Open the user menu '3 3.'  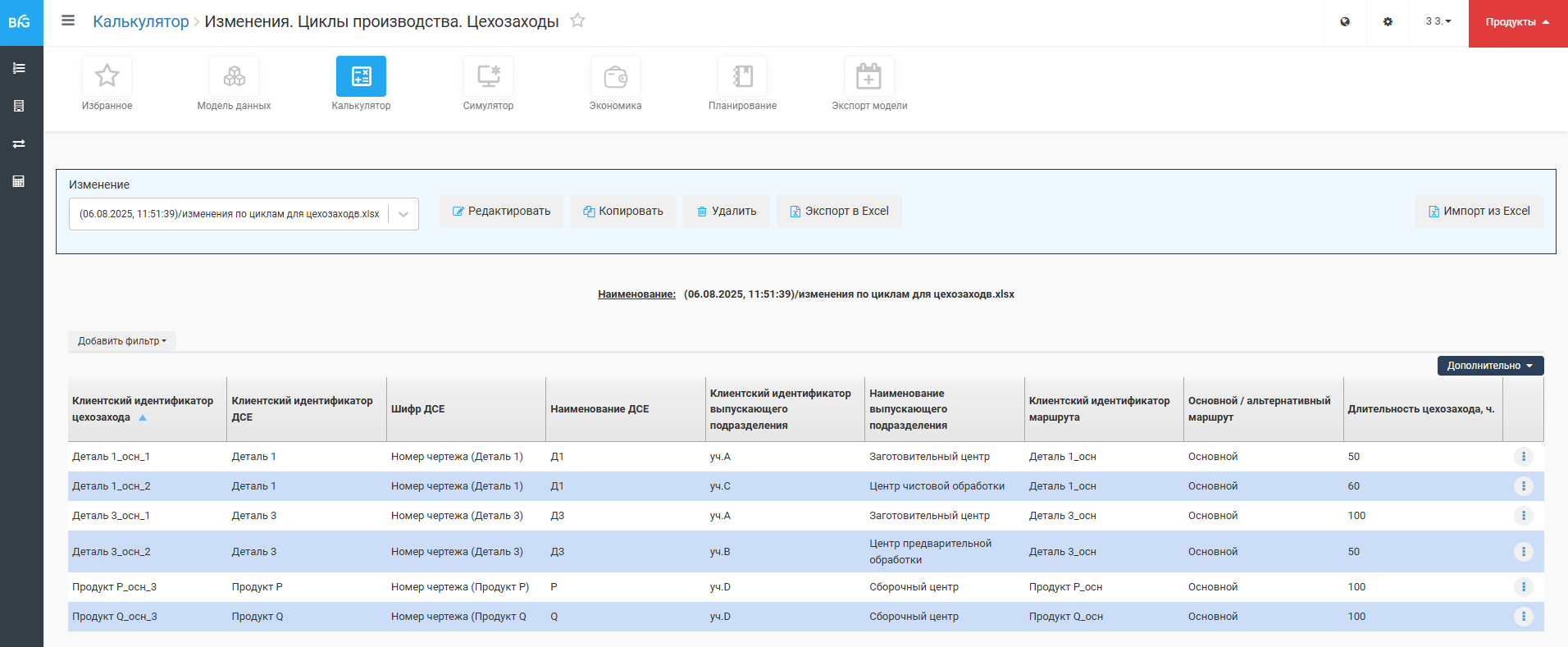(x=1438, y=22)
